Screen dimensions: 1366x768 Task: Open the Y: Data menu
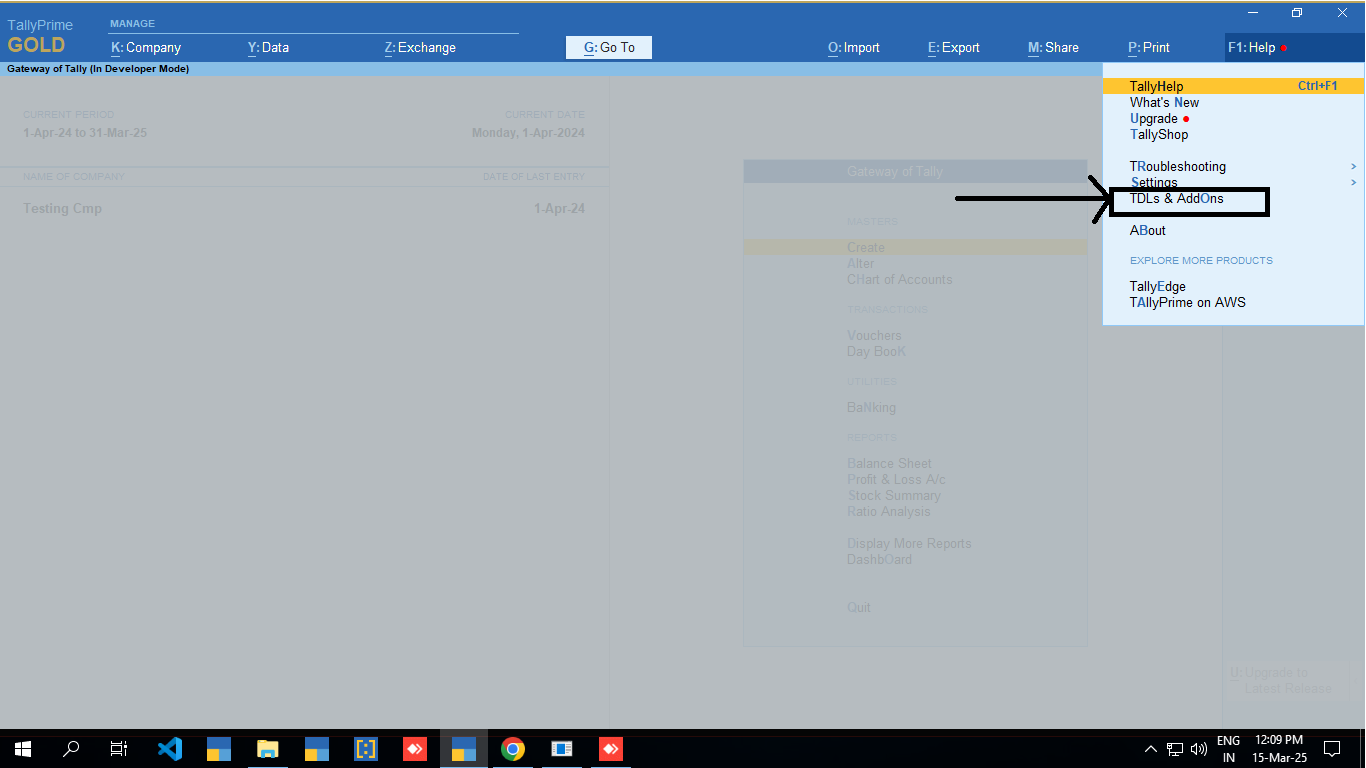pos(268,47)
